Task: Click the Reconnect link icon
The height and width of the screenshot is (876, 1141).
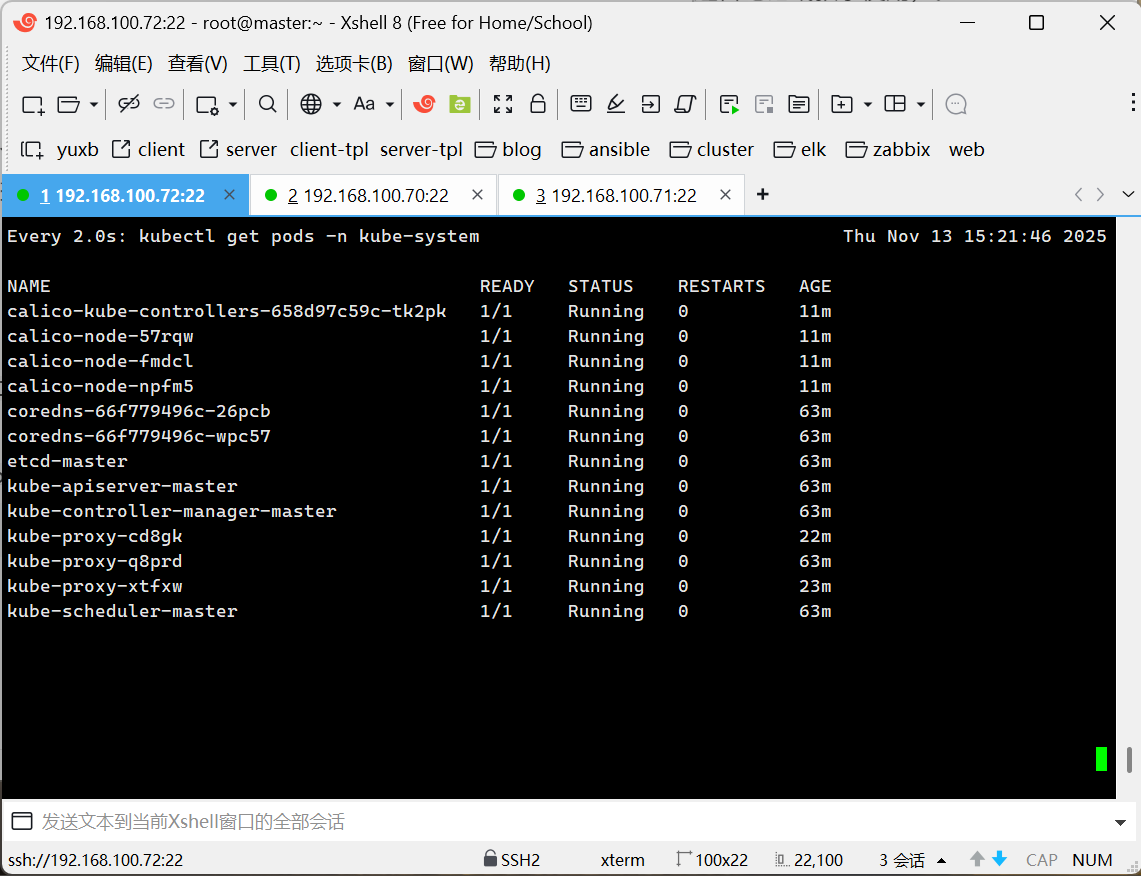Action: [164, 104]
